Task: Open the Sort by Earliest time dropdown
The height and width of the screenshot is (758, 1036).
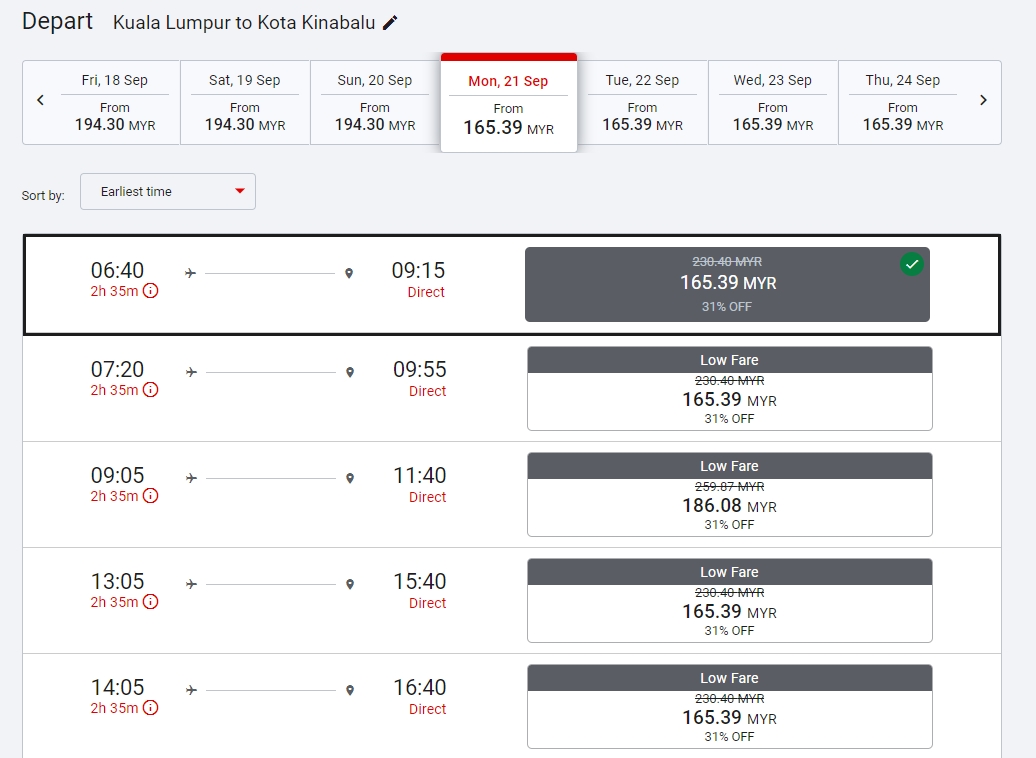Action: coord(167,192)
